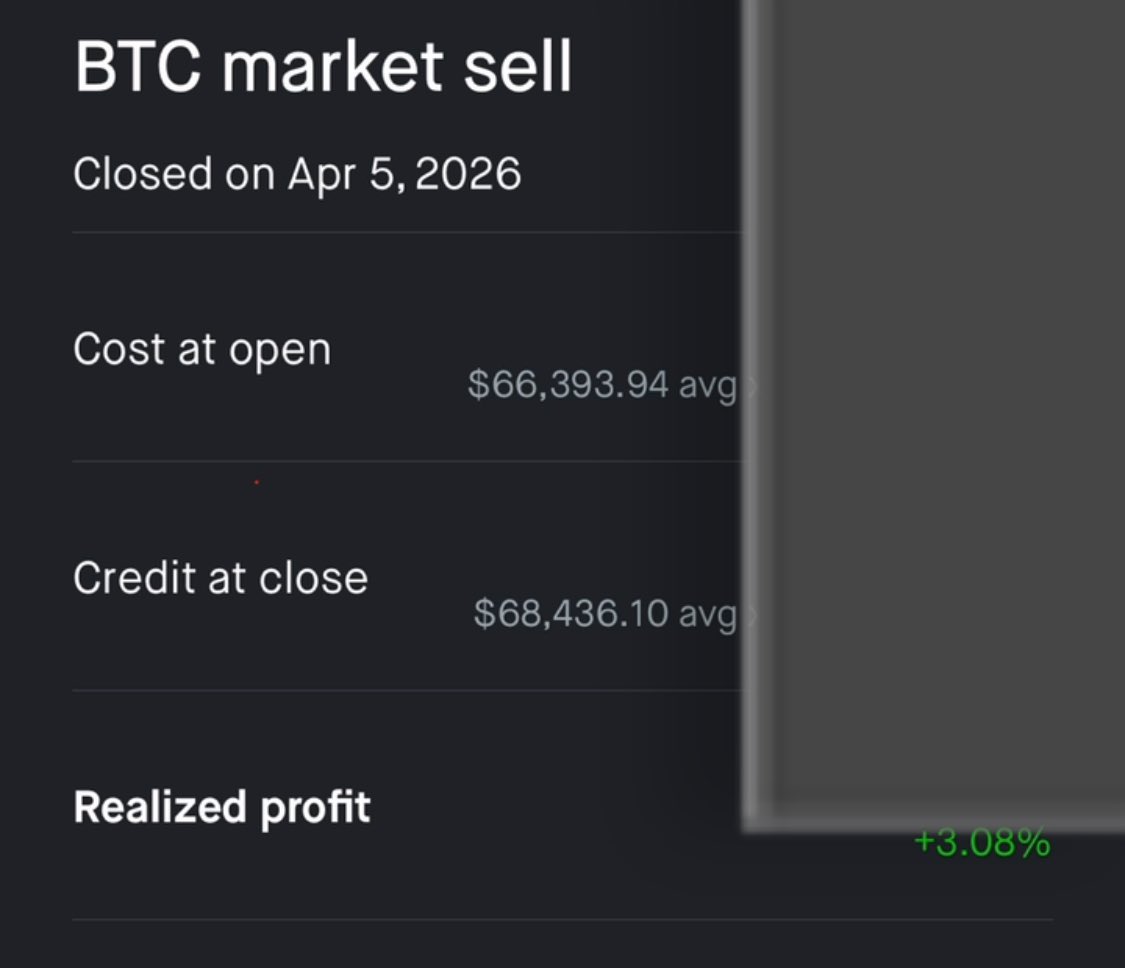
Task: Select the "Cost at open" label
Action: click(x=202, y=350)
